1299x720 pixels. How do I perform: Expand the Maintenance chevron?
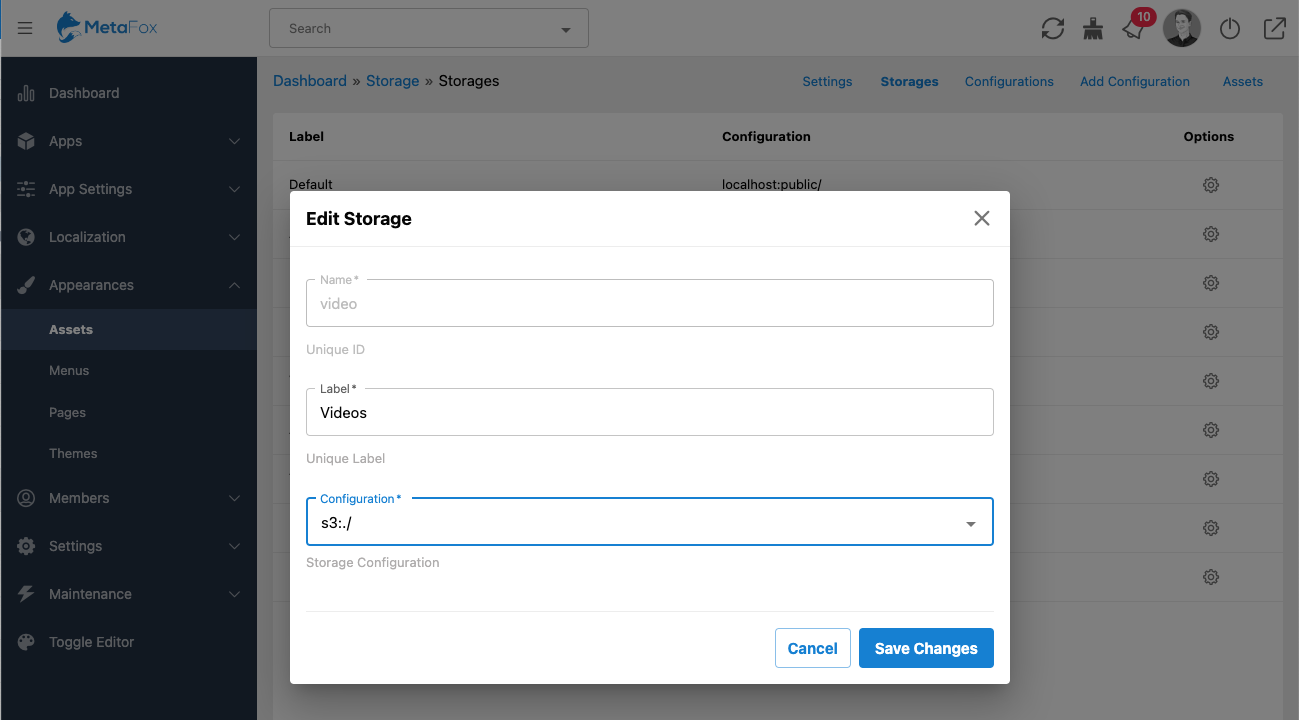point(234,594)
